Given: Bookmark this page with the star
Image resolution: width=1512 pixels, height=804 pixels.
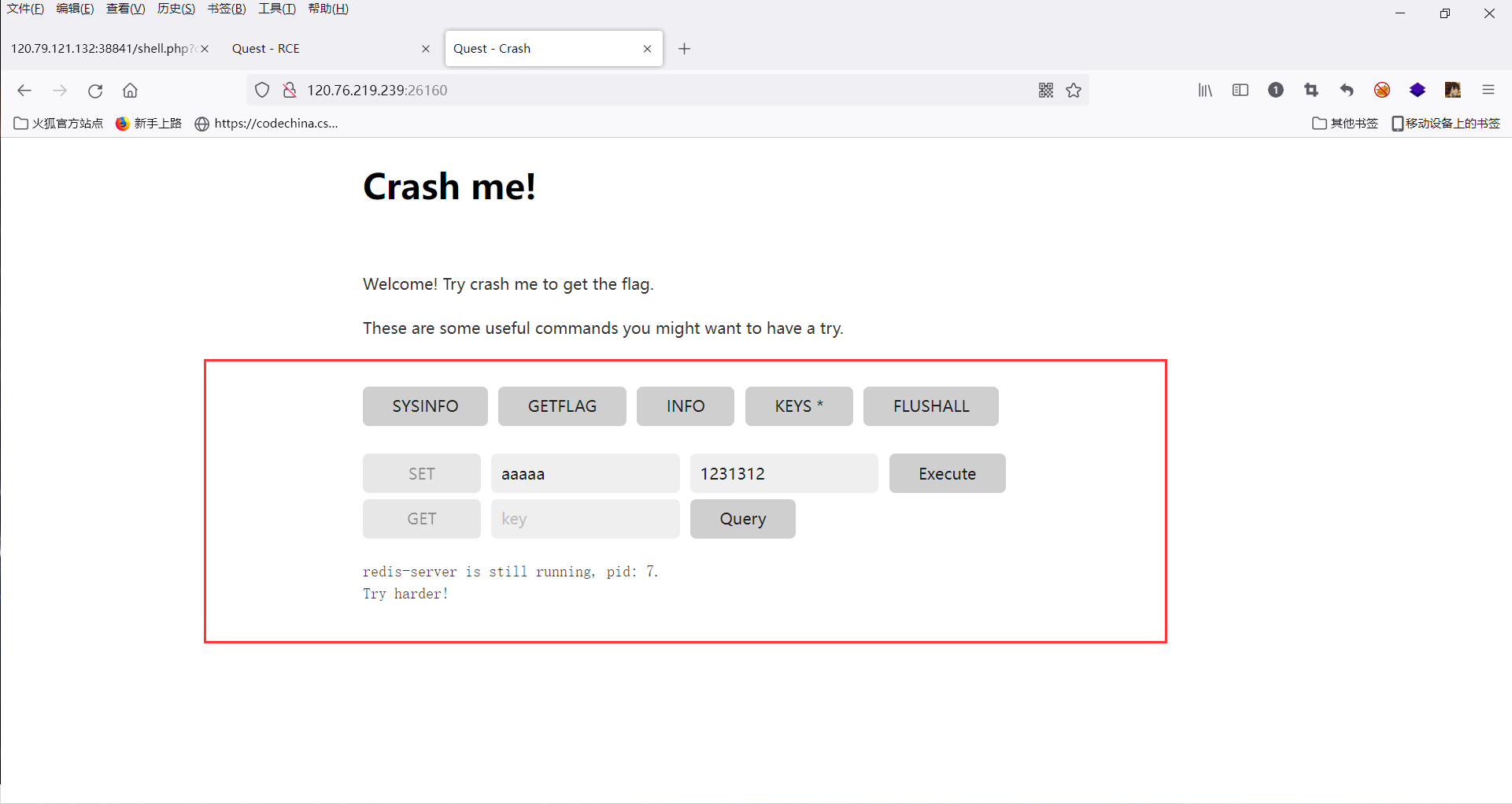Looking at the screenshot, I should tap(1074, 91).
